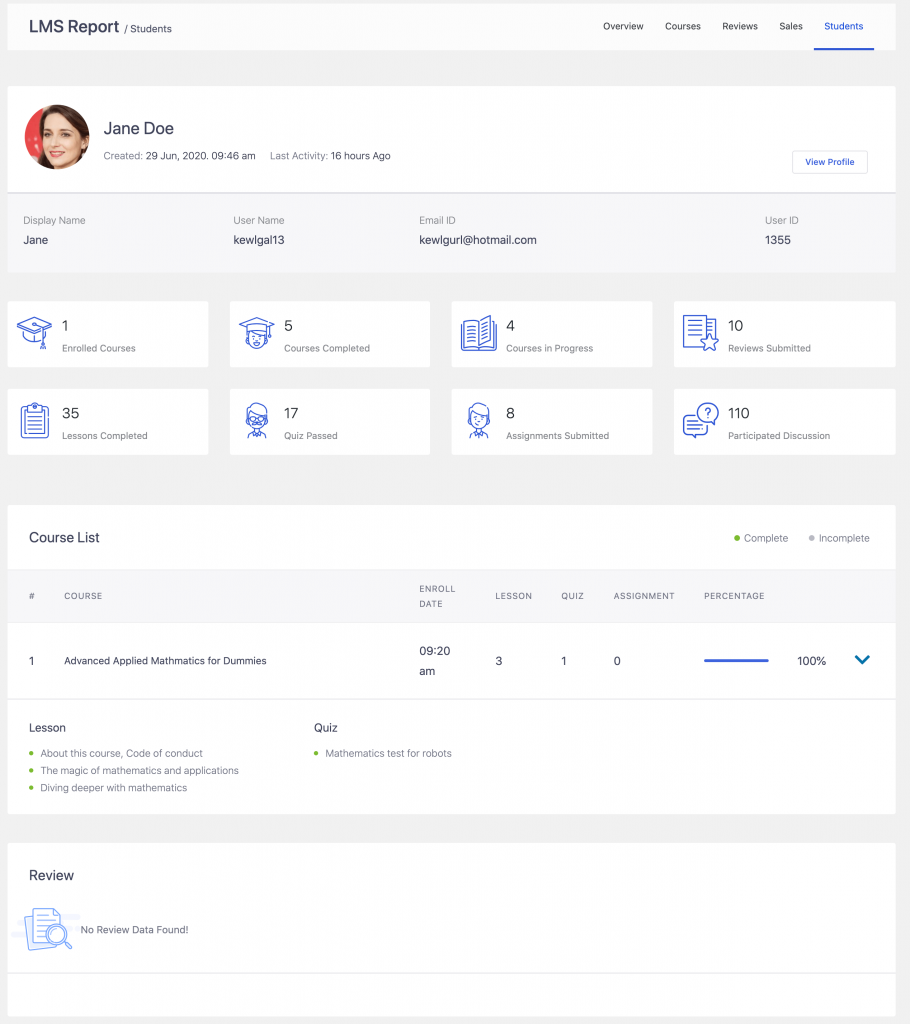Click Jane Doe's profile picture

point(57,136)
